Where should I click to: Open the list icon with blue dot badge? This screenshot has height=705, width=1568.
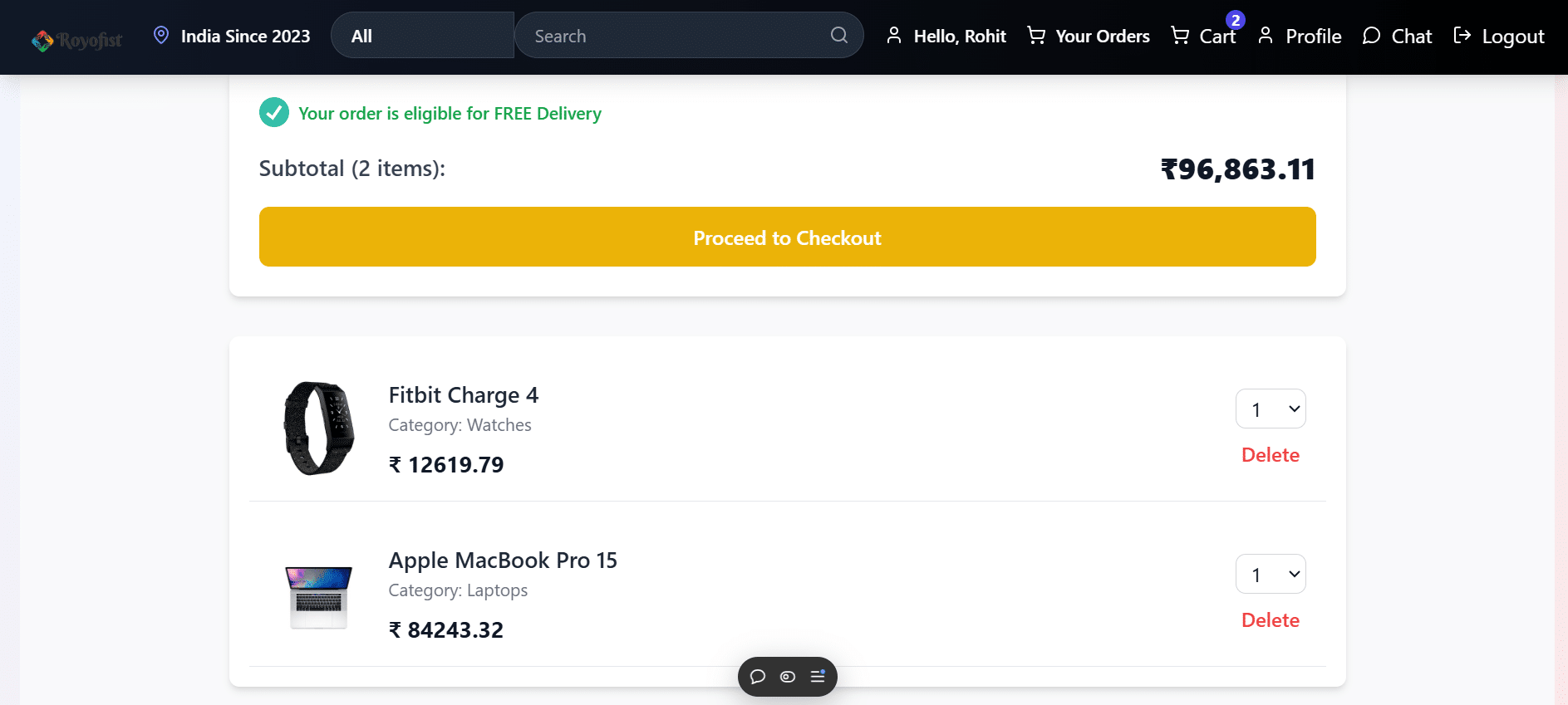click(x=817, y=677)
